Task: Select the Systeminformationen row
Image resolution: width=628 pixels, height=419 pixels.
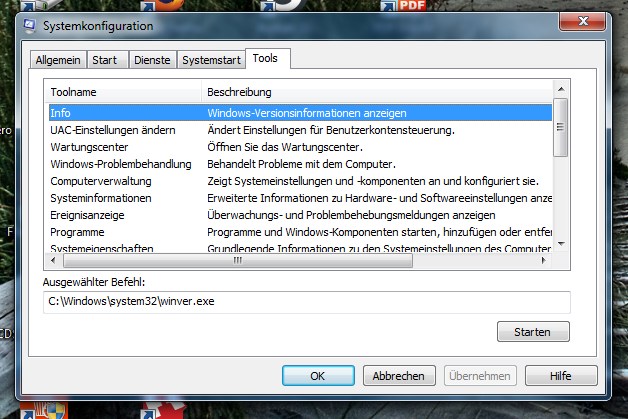Action: [300, 198]
